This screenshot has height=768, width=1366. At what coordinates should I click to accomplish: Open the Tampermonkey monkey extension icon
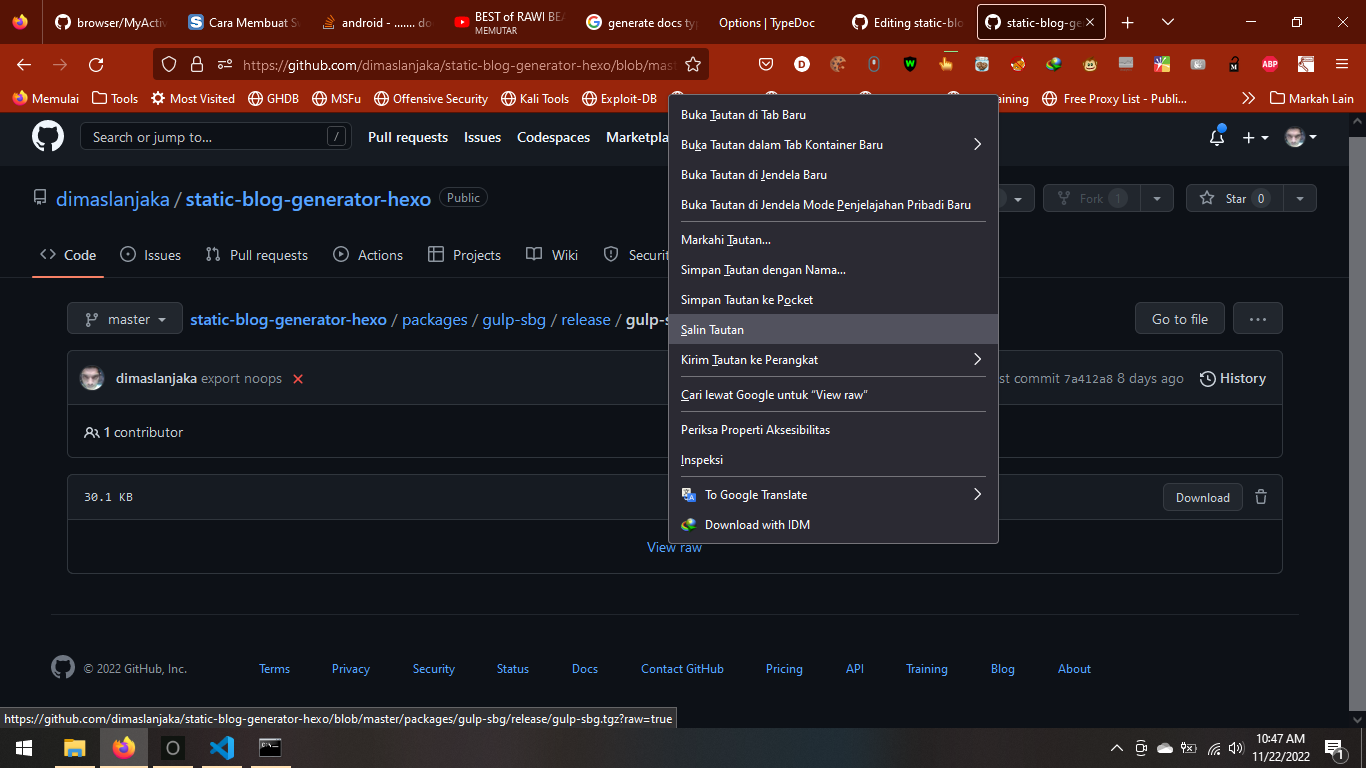1090,64
